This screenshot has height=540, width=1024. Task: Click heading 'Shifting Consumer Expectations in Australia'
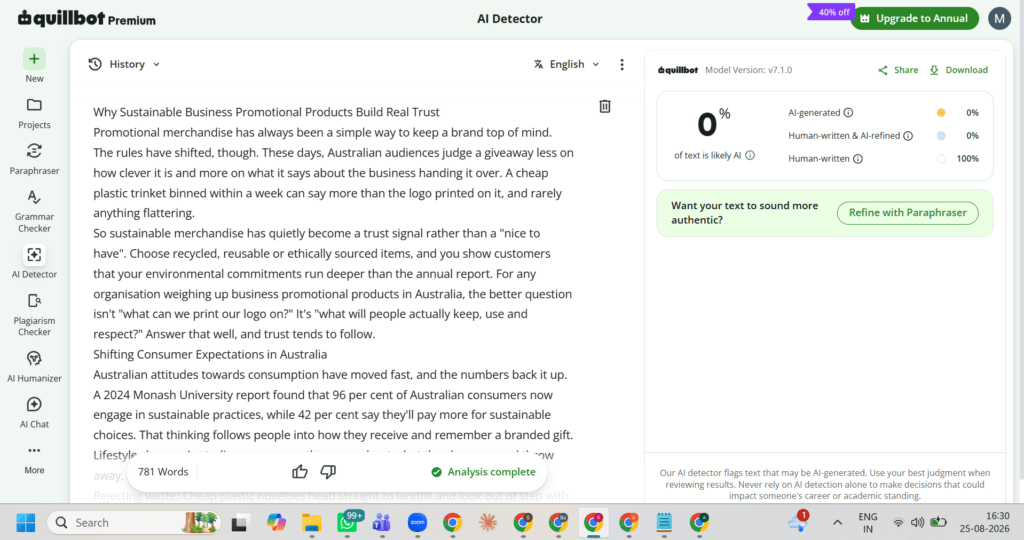210,355
